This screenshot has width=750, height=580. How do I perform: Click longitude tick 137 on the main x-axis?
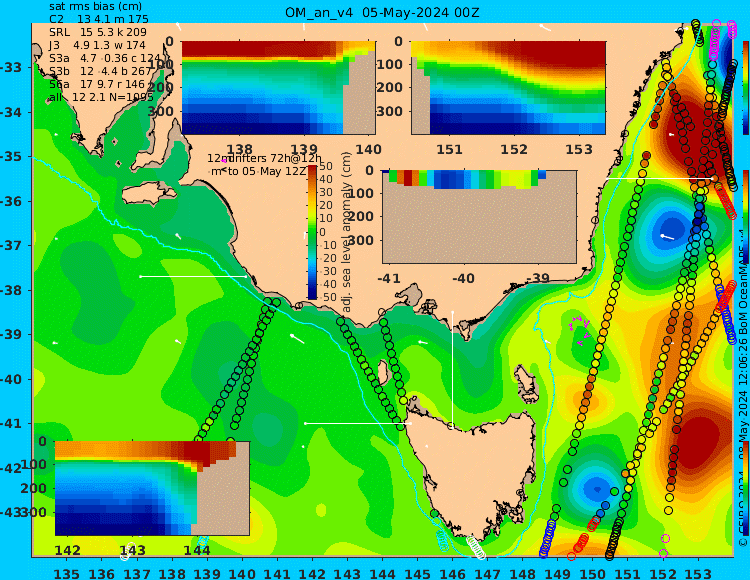137,573
